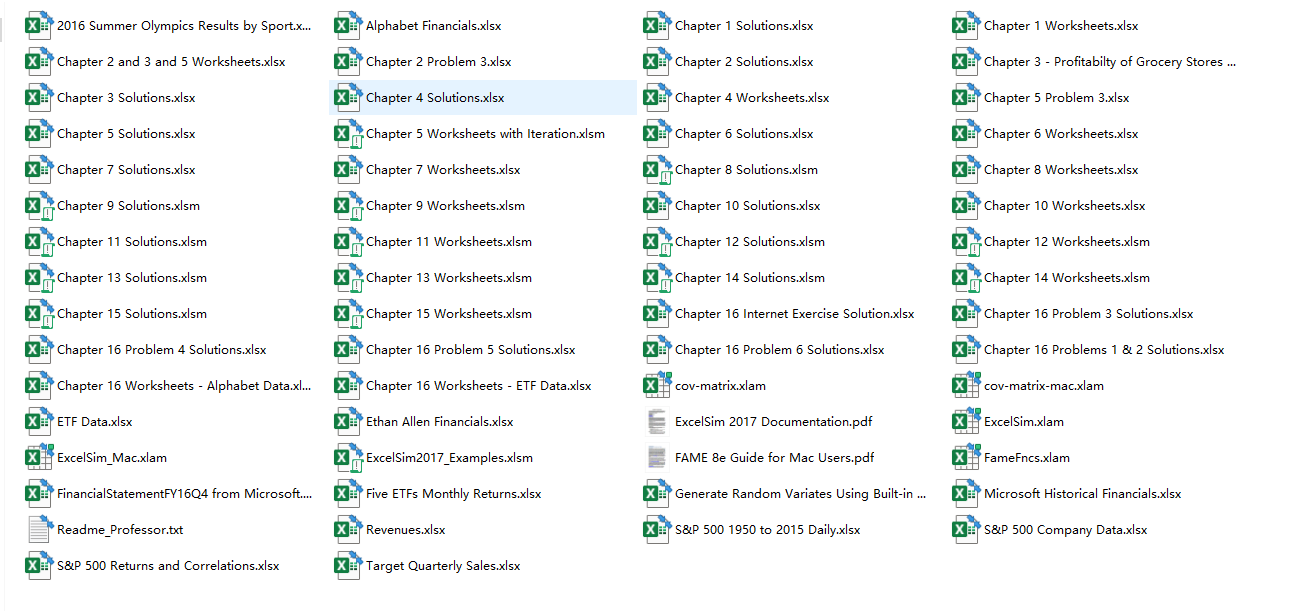The width and height of the screenshot is (1298, 611).
Task: Click the file name "Chapter 15 Worksheets.xlsm"
Action: pos(449,314)
